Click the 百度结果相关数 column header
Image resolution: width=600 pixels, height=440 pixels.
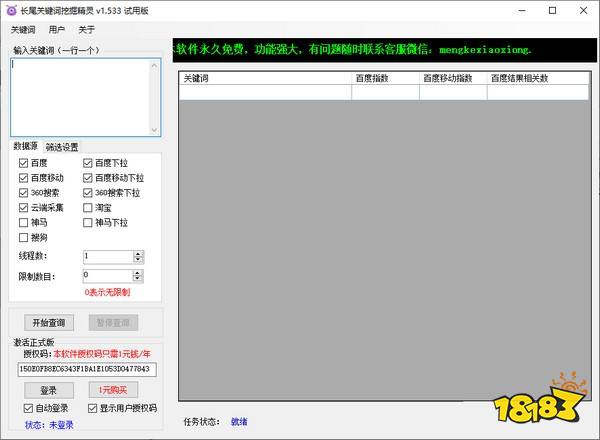click(538, 78)
